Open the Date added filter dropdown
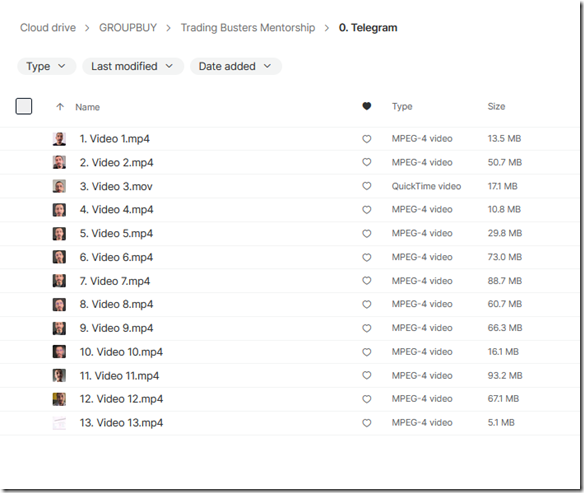This screenshot has height=493, width=584. click(x=236, y=66)
